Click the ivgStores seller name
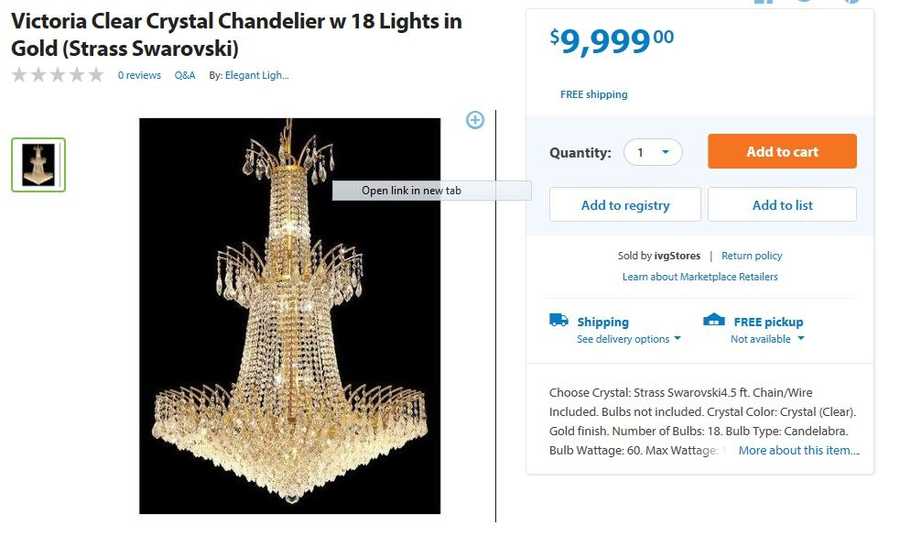 point(678,256)
